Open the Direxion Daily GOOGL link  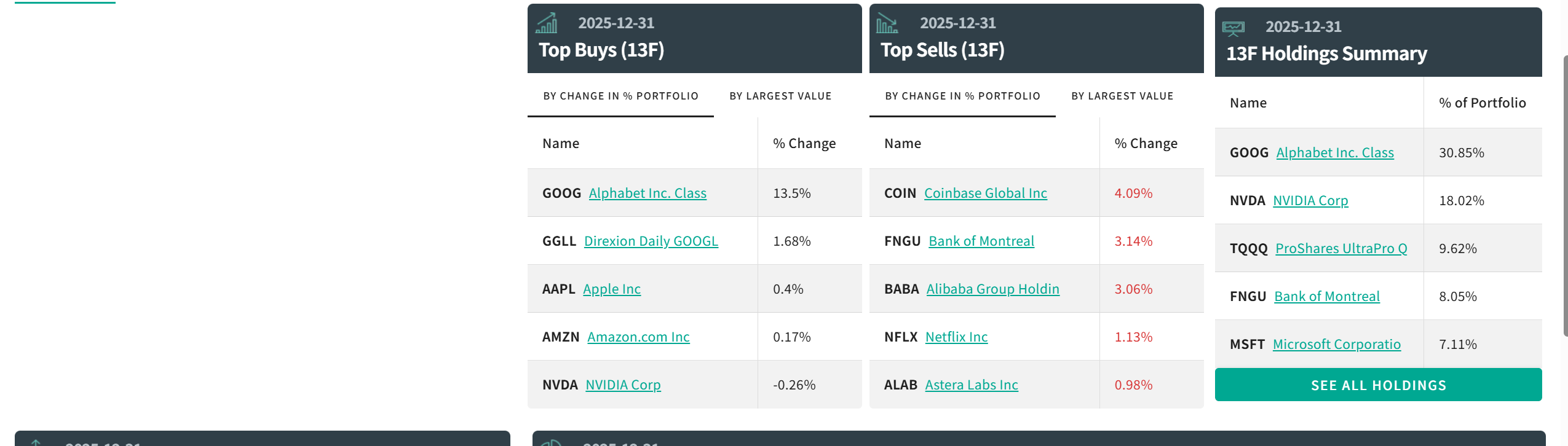pos(651,241)
